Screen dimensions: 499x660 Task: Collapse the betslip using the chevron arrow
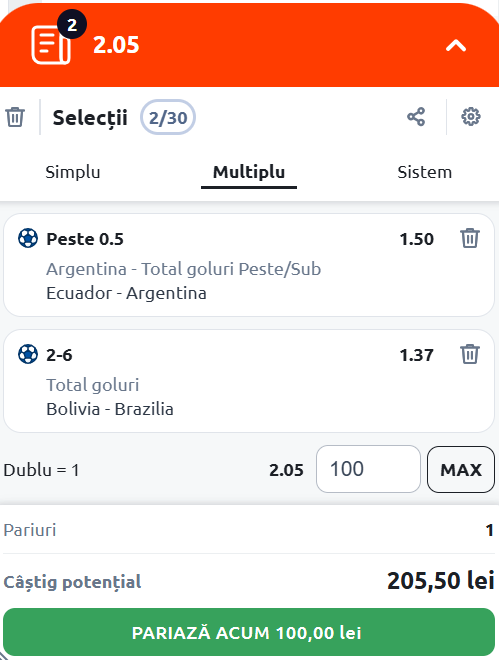[x=456, y=45]
